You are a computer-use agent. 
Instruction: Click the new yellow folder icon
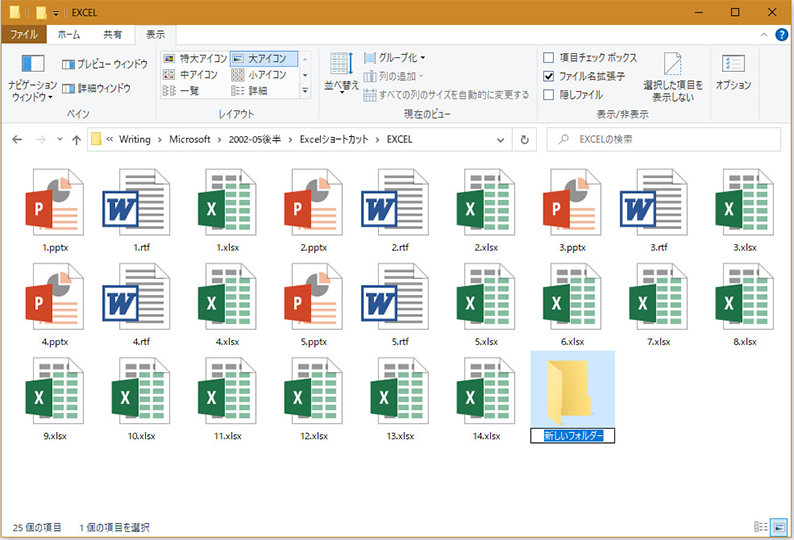pyautogui.click(x=570, y=392)
